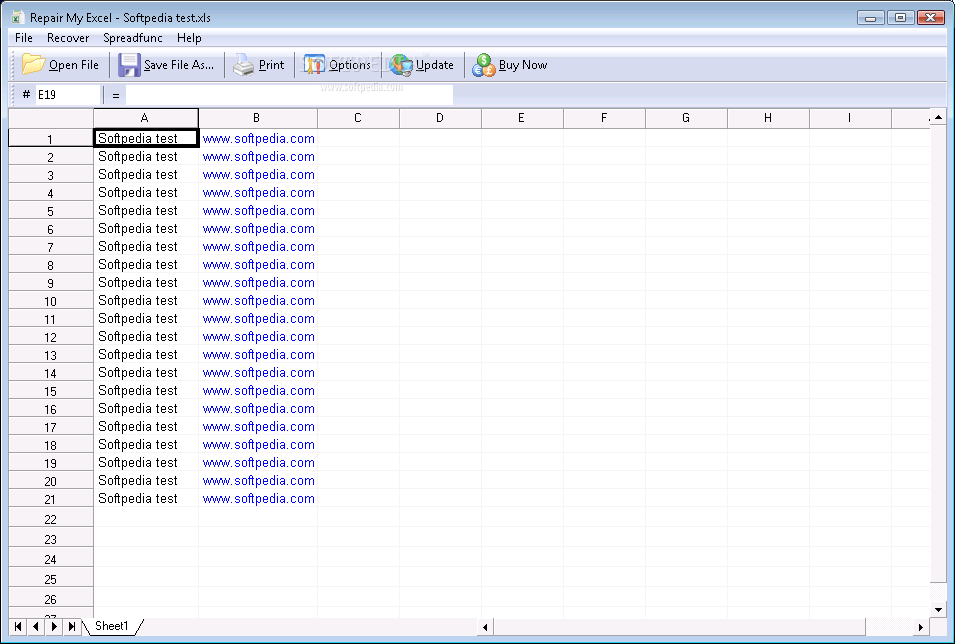Click www.softpedia.com link in row 17
This screenshot has height=644, width=955.
[x=259, y=426]
